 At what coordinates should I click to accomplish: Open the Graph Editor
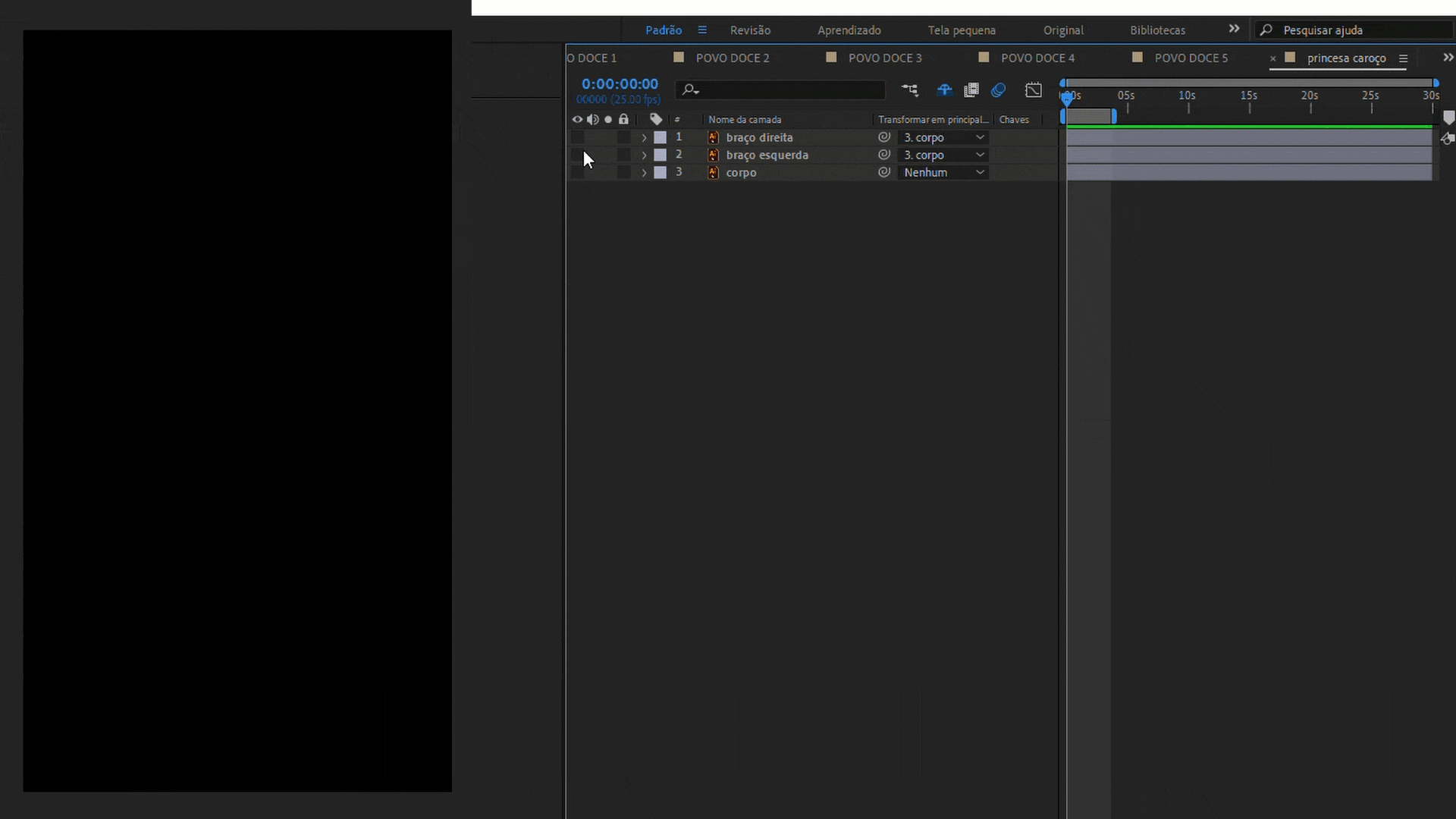[1033, 90]
